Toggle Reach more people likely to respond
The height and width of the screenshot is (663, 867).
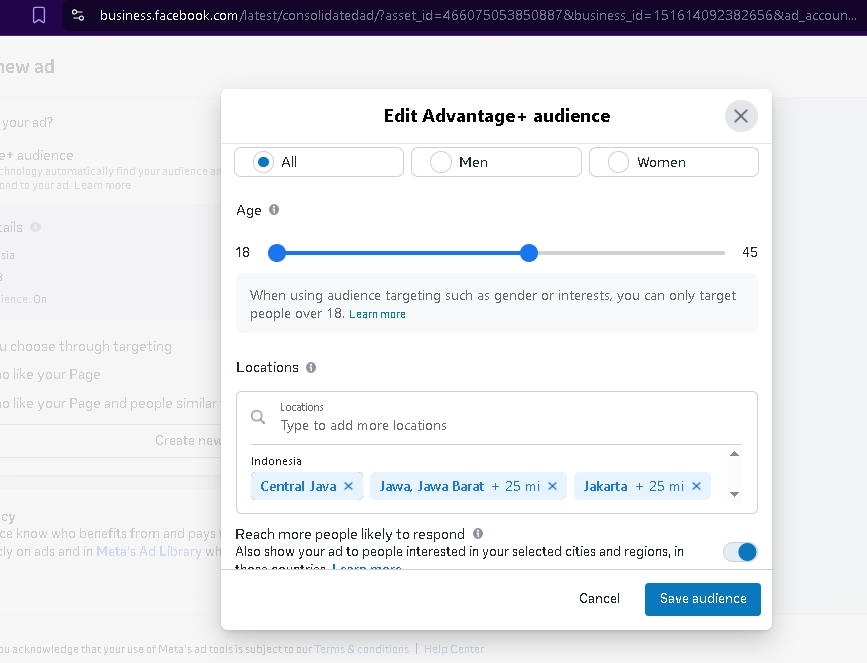click(740, 552)
